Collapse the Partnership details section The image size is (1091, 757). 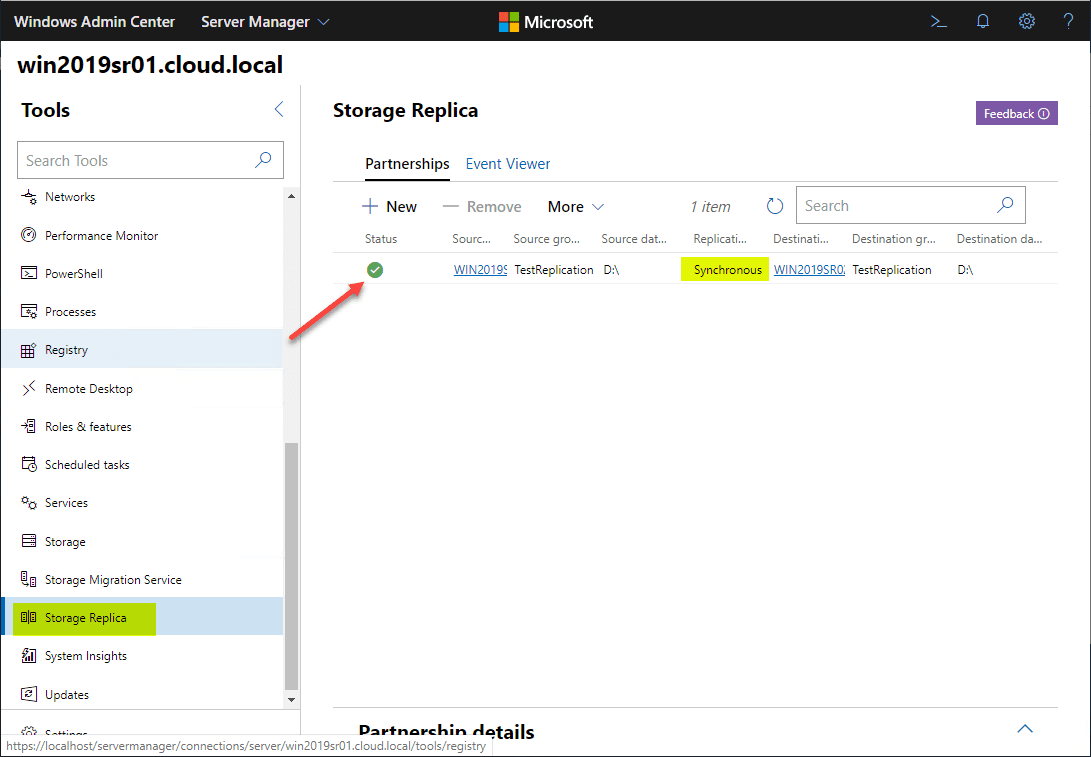[x=1025, y=729]
